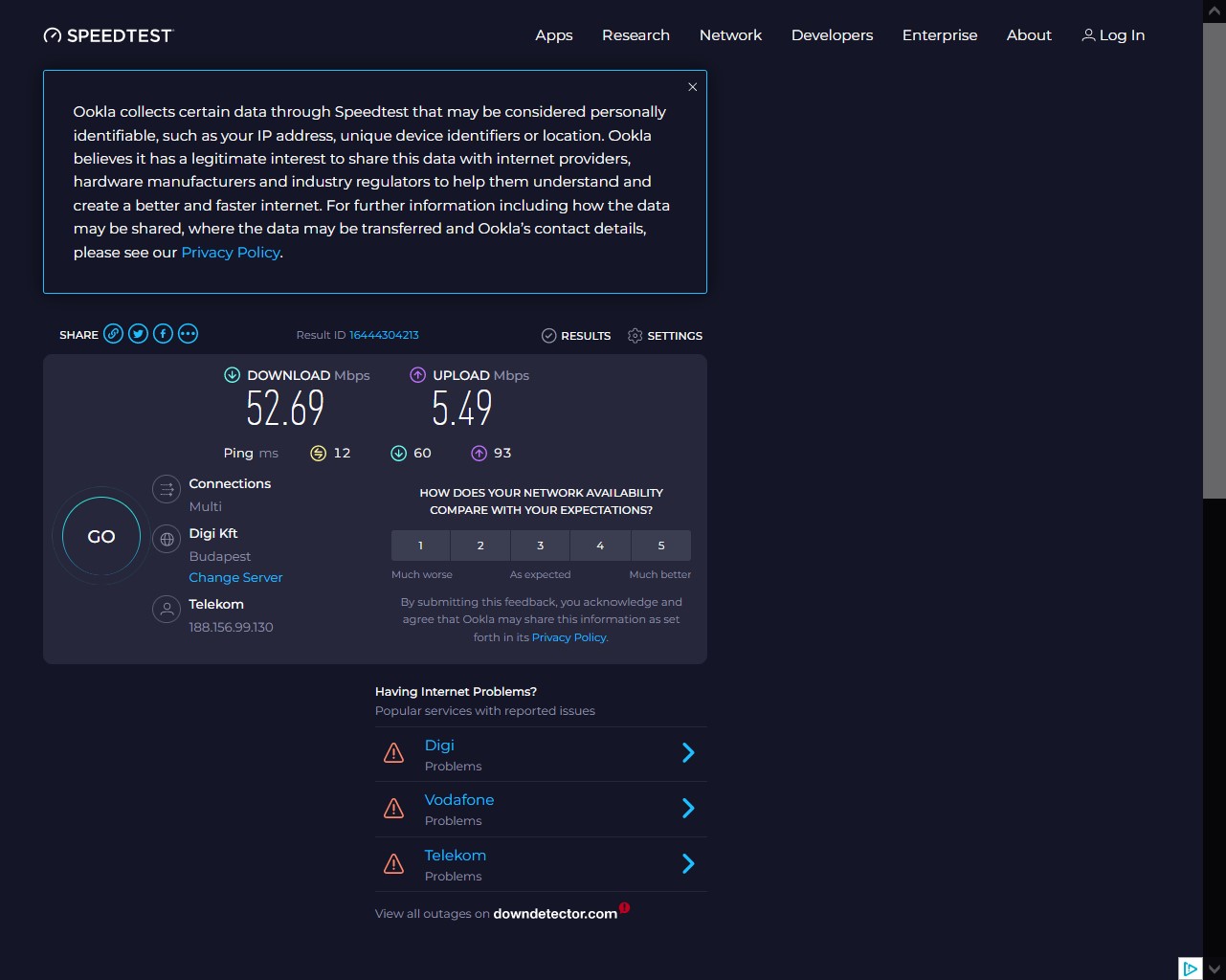The height and width of the screenshot is (980, 1226).
Task: Click the idle ping latency icon
Action: 318,454
